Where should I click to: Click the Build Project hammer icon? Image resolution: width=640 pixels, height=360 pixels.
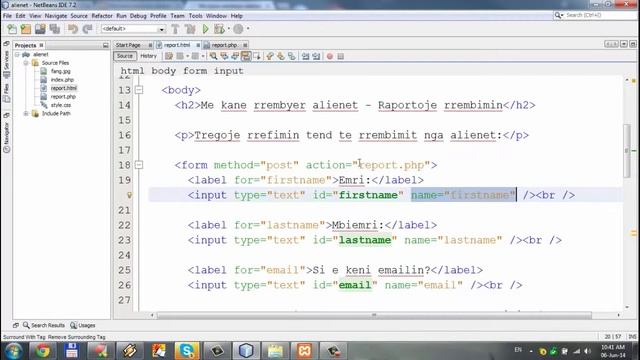pyautogui.click(x=175, y=29)
